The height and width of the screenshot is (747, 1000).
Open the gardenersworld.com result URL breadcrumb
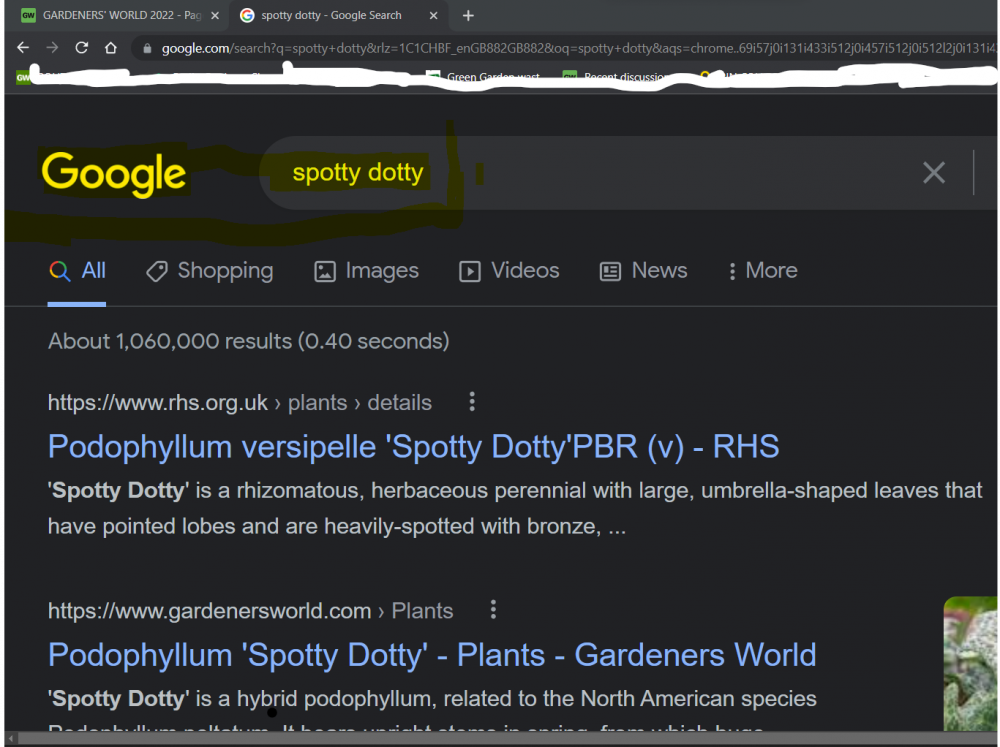pos(250,610)
